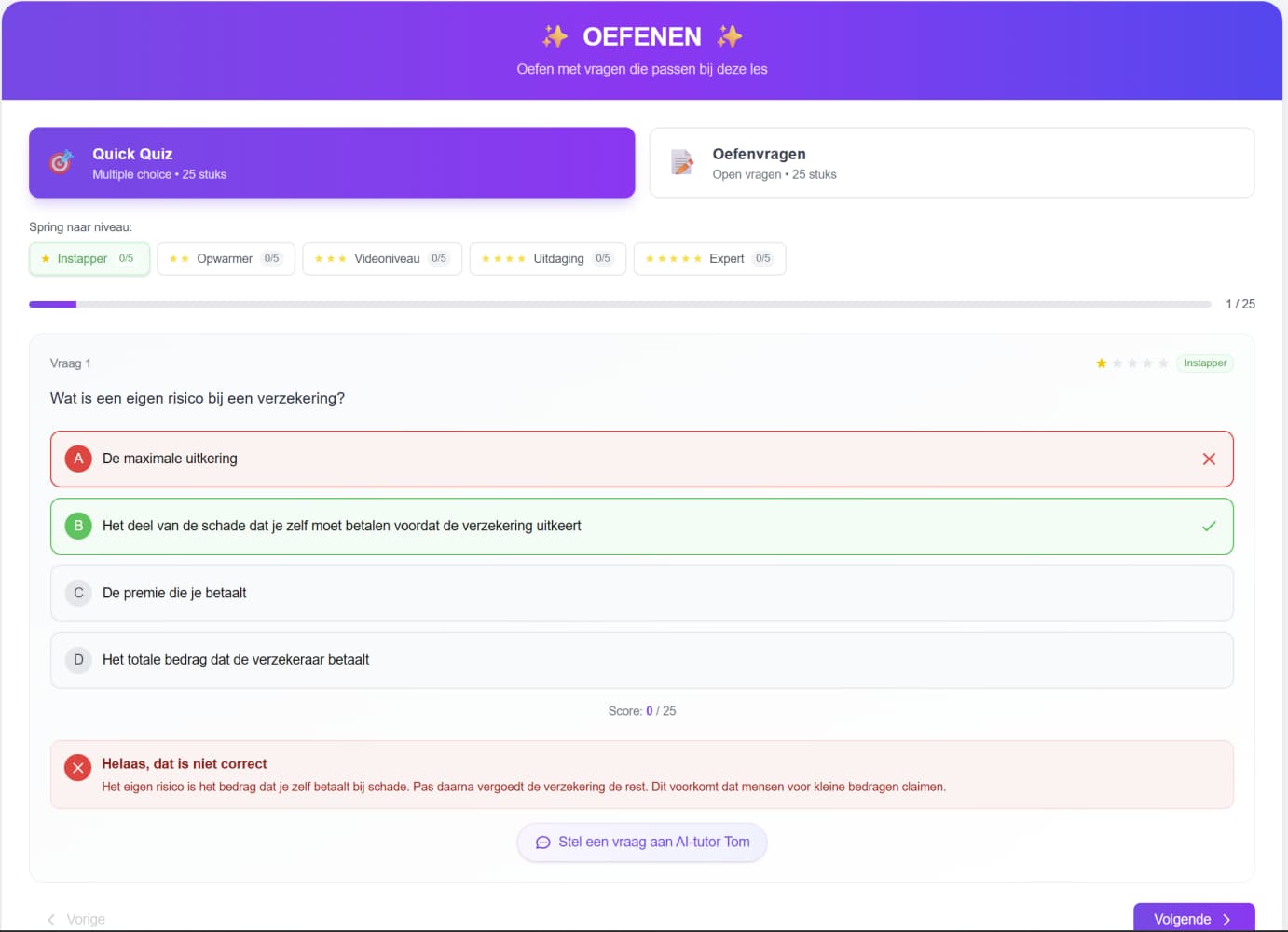Switch to the Quick Quiz tab
Image resolution: width=1288 pixels, height=932 pixels.
332,162
